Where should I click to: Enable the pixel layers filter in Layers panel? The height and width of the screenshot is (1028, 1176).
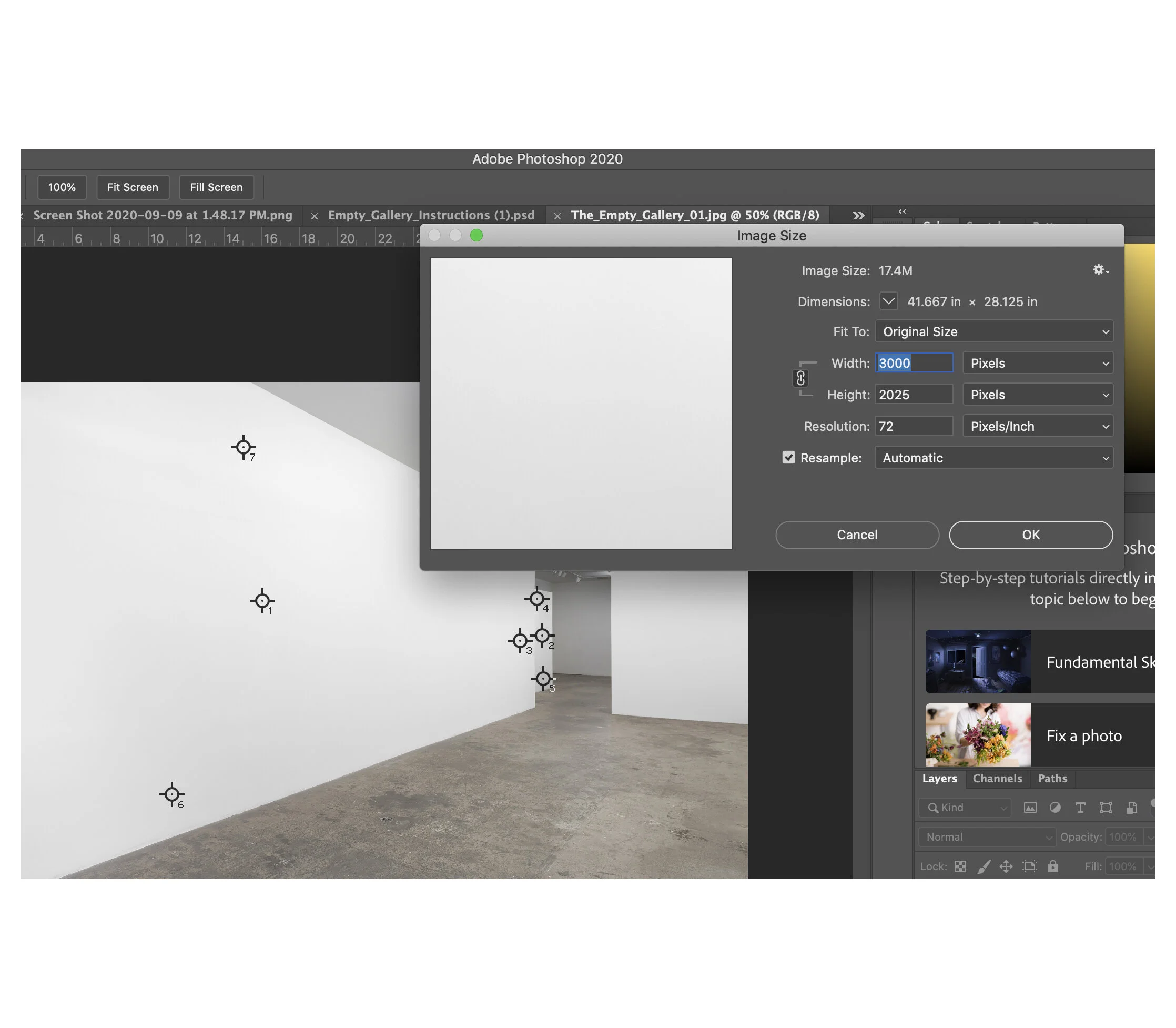pyautogui.click(x=1030, y=808)
